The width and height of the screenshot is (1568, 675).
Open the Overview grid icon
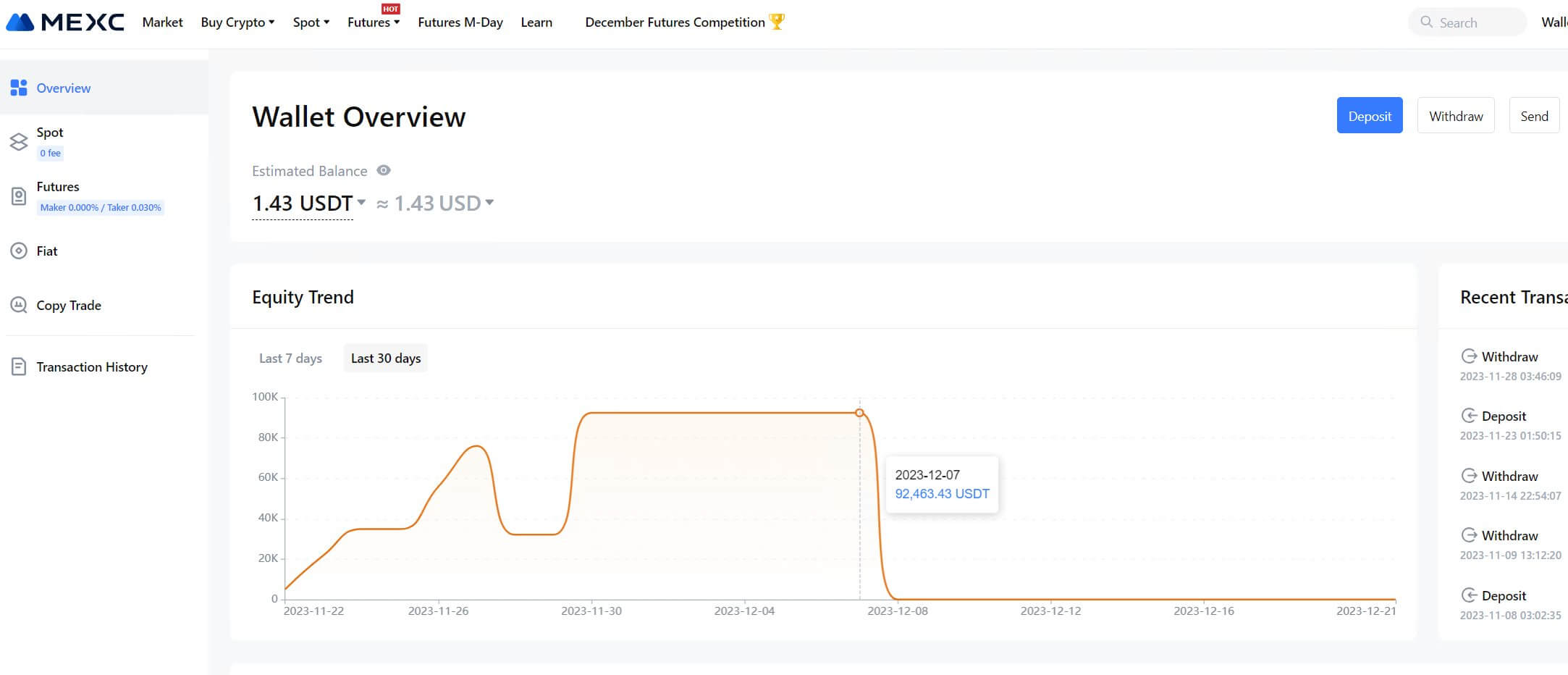tap(19, 88)
